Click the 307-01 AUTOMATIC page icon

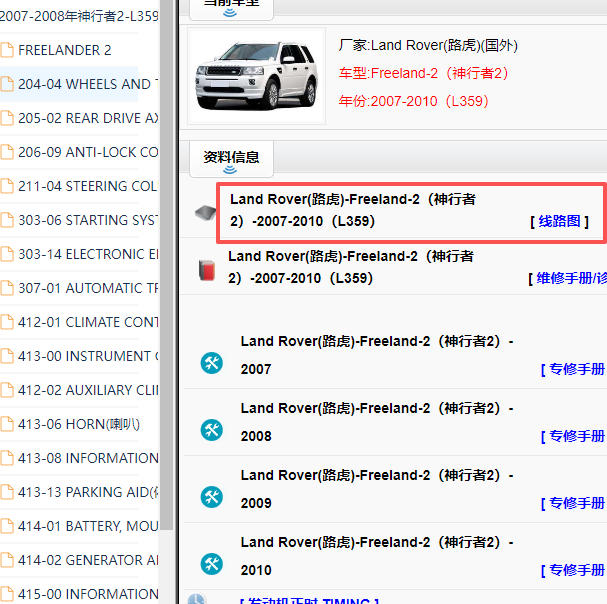(x=6, y=288)
